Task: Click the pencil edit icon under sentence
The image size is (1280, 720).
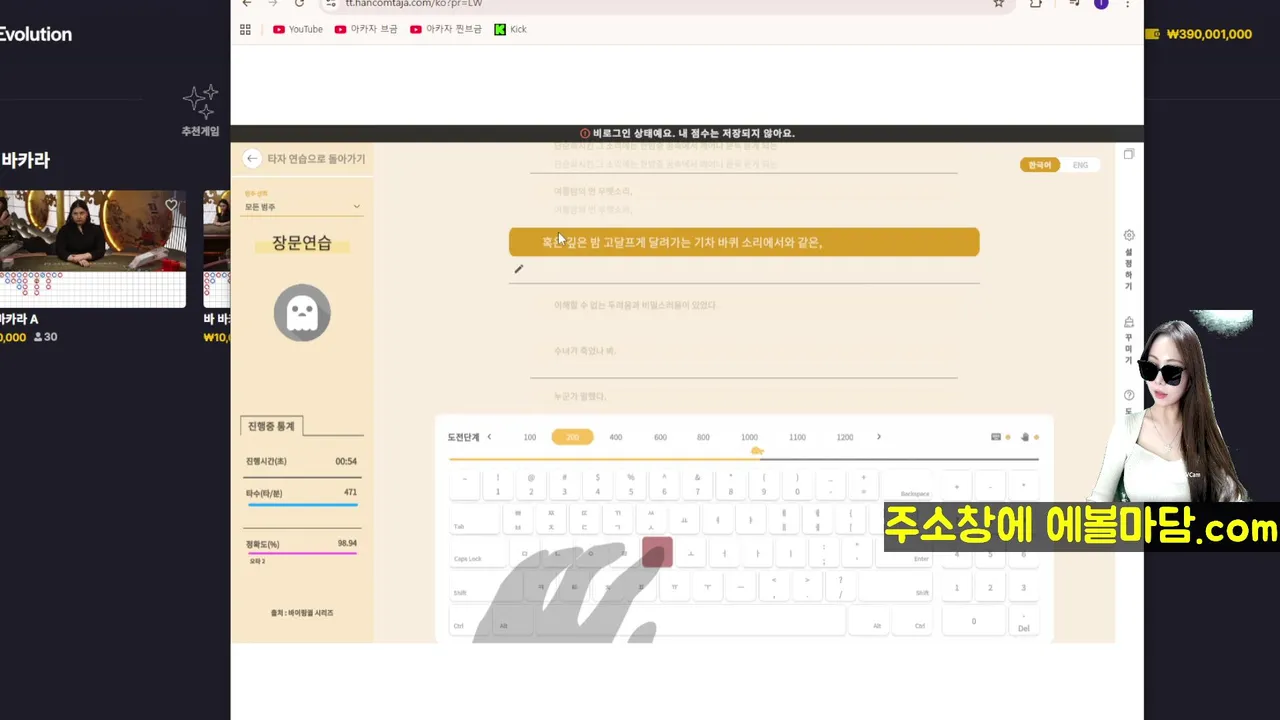Action: point(518,269)
